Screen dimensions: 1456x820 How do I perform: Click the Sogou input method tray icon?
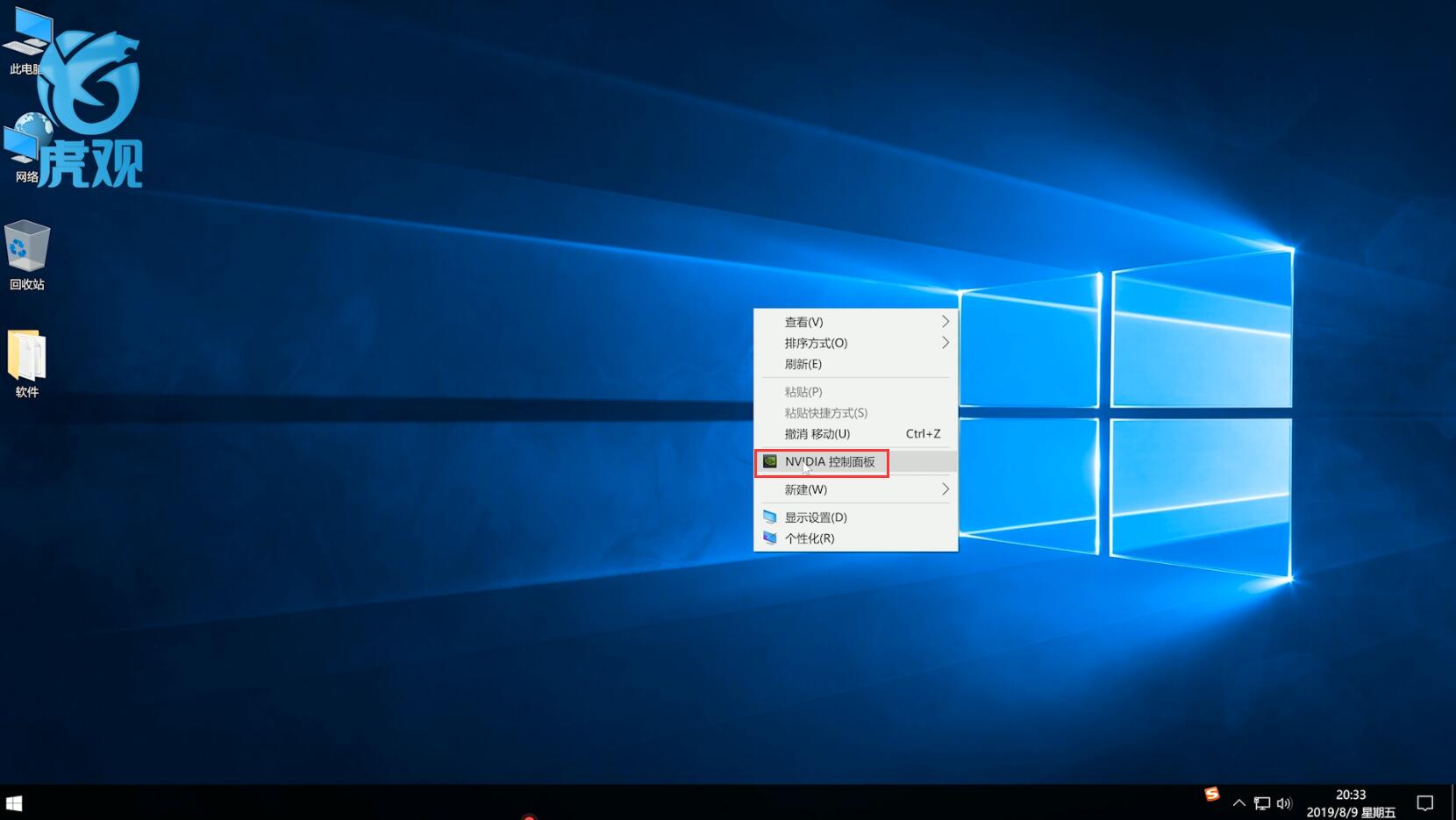(1212, 795)
